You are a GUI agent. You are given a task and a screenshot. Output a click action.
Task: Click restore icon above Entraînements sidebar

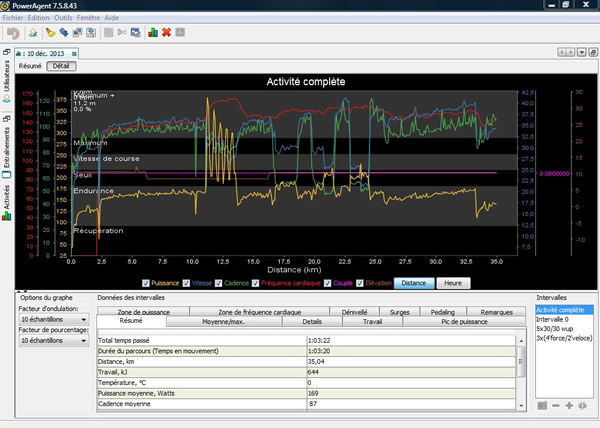click(7, 119)
